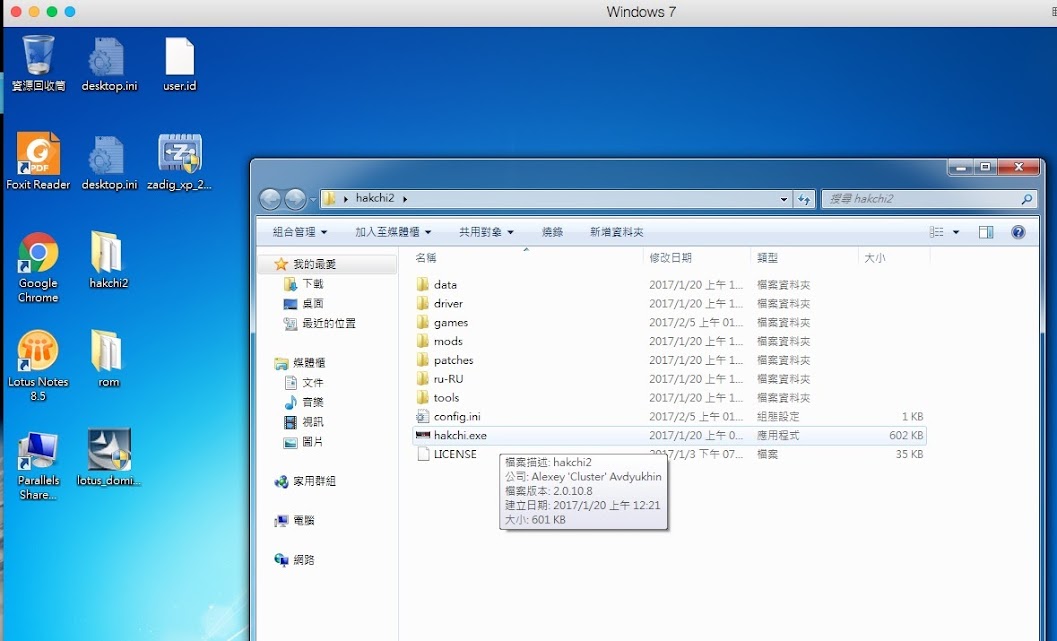Select the rom folder on desktop
Screen dimensions: 1057x641
[x=109, y=359]
